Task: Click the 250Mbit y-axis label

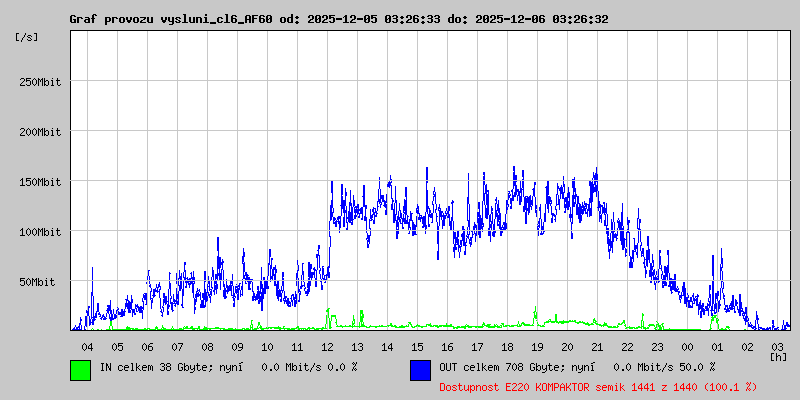Action: point(40,82)
